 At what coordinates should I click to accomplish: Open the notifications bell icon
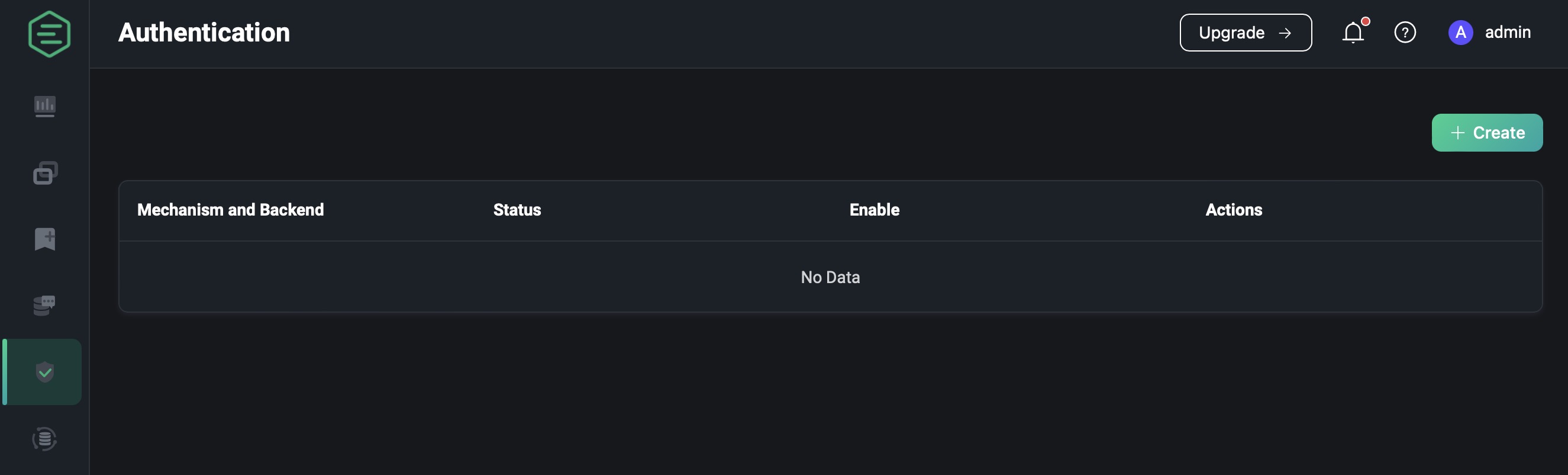coord(1354,33)
